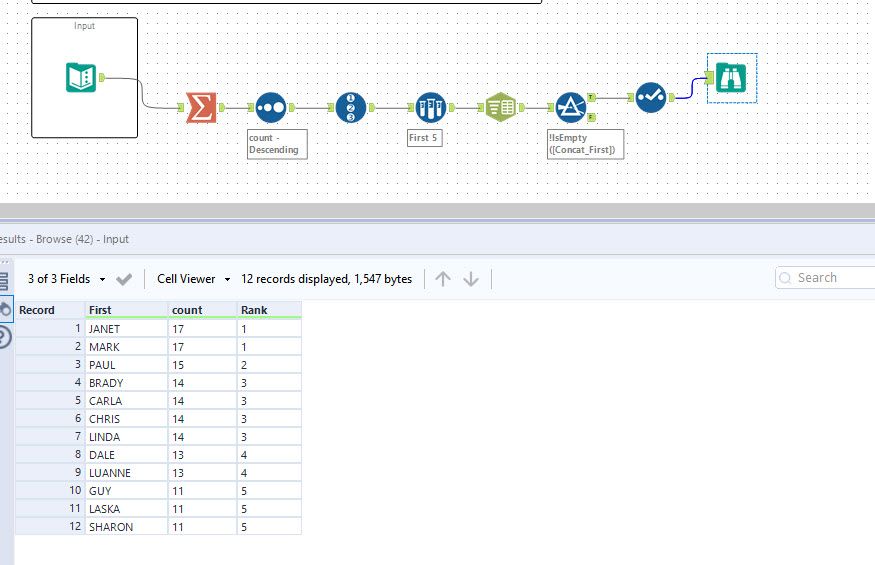Click the 'count - Descending' annotation
Screen dimensions: 875x565
pos(277,144)
